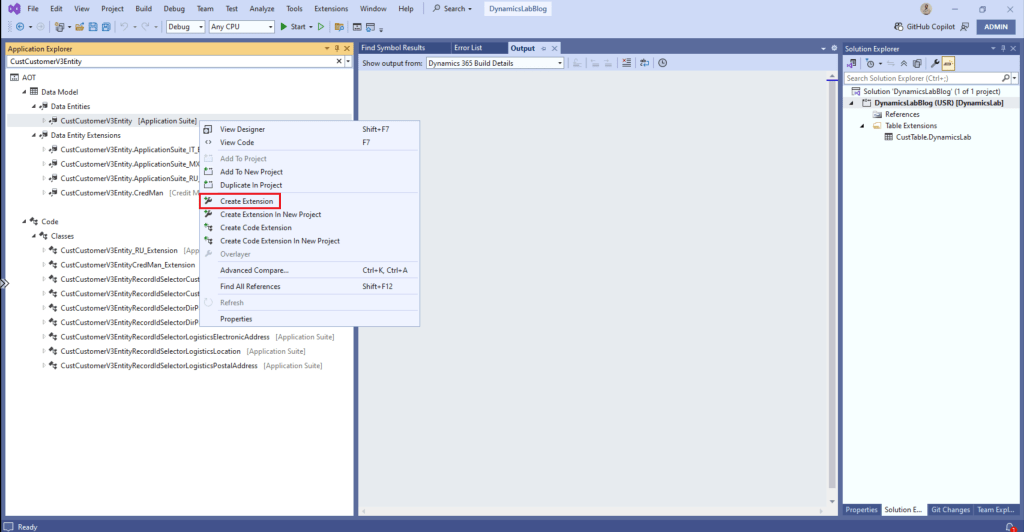
Task: Click the Show All Files icon
Action: click(917, 63)
